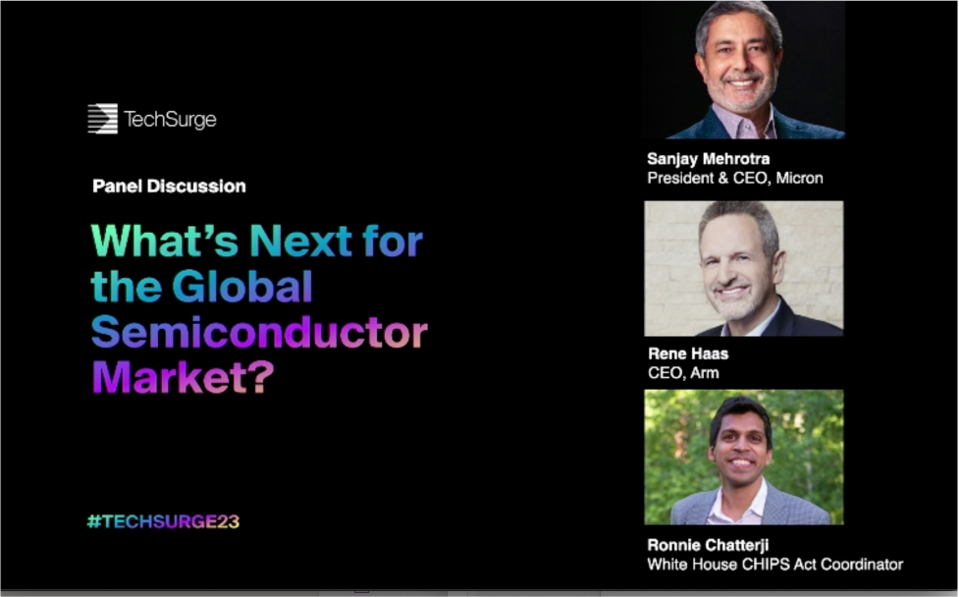
Task: Click the #TECHSURGE23 hashtag
Action: 163,521
